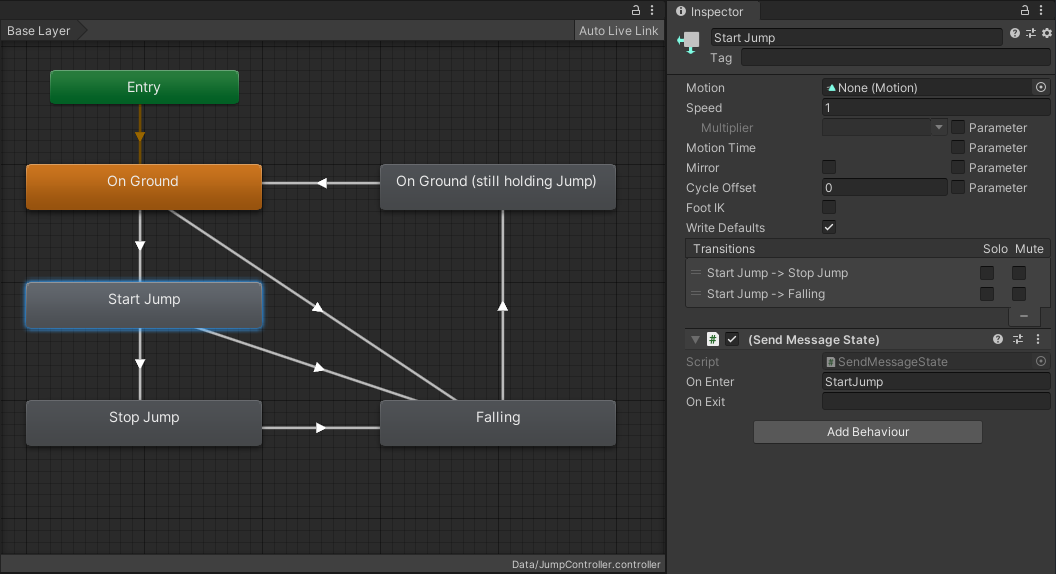The width and height of the screenshot is (1056, 574).
Task: Open the Animator window three-dot menu
Action: click(652, 10)
